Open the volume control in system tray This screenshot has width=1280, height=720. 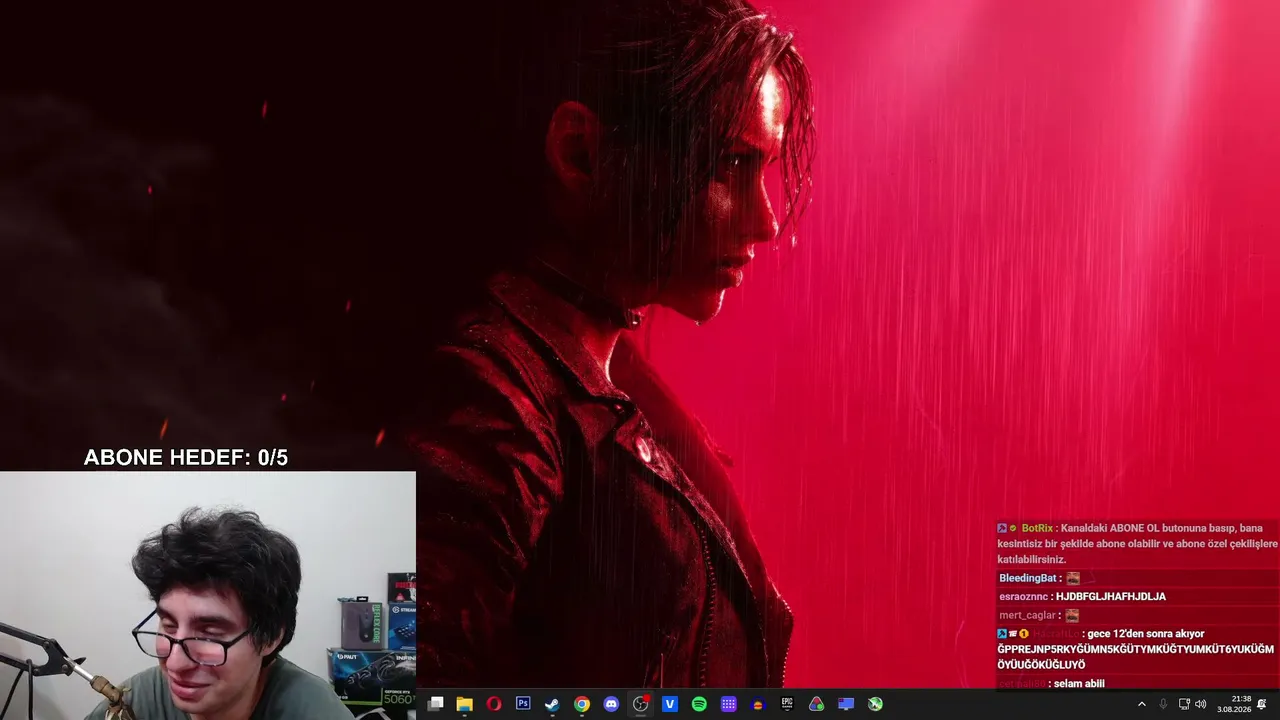[x=1201, y=704]
